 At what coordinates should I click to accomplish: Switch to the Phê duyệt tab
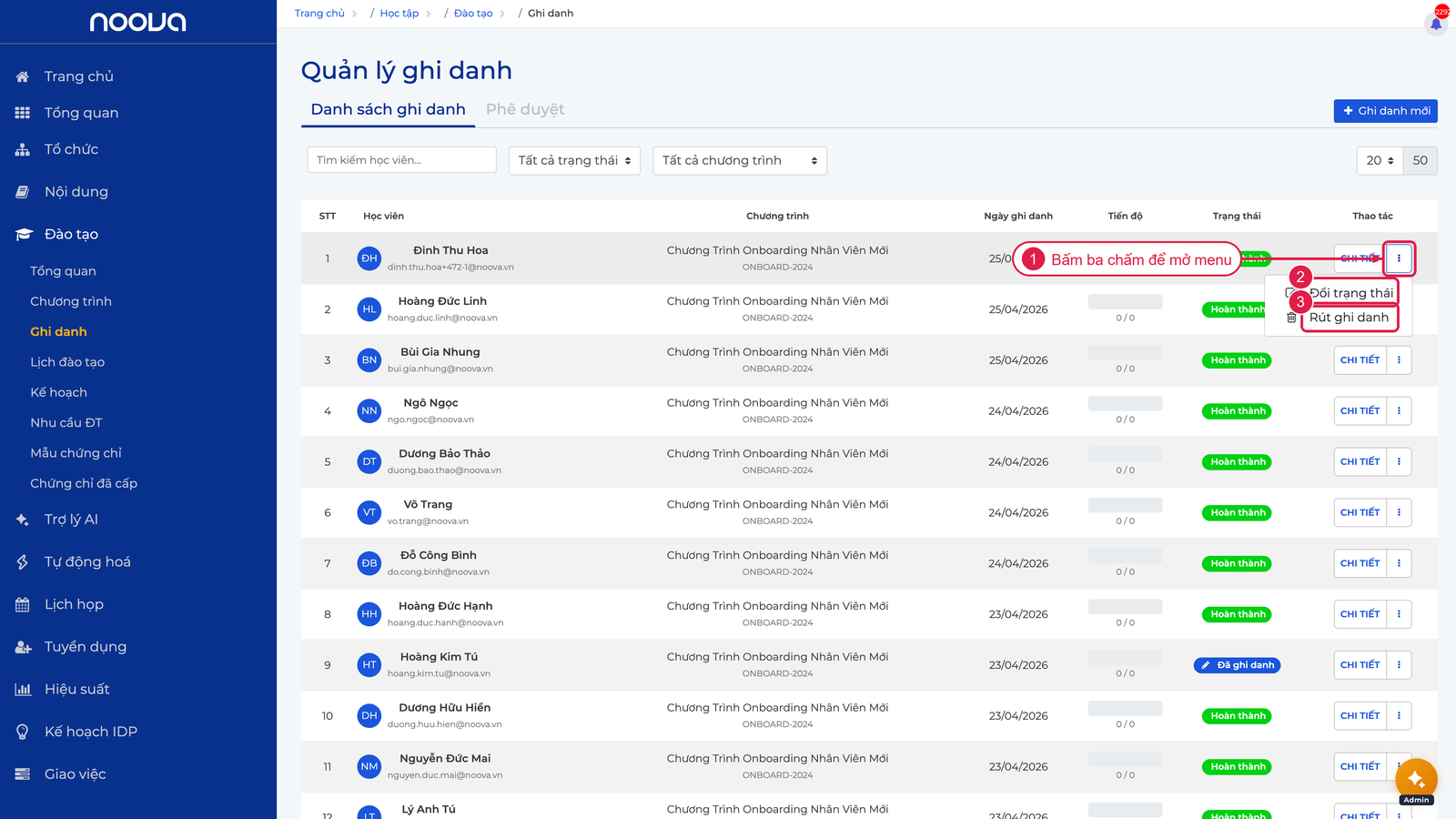point(525,109)
